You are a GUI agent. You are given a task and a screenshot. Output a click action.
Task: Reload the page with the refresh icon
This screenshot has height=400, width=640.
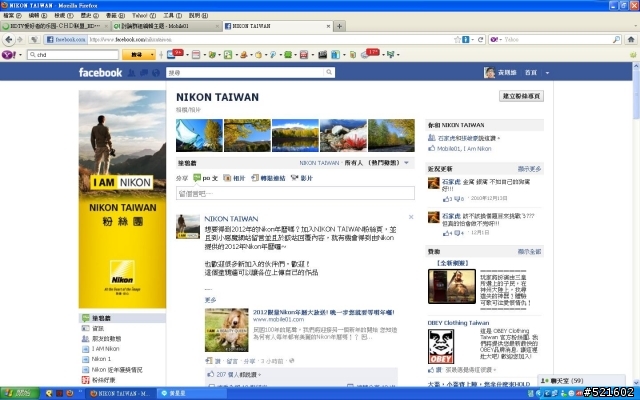coord(480,40)
